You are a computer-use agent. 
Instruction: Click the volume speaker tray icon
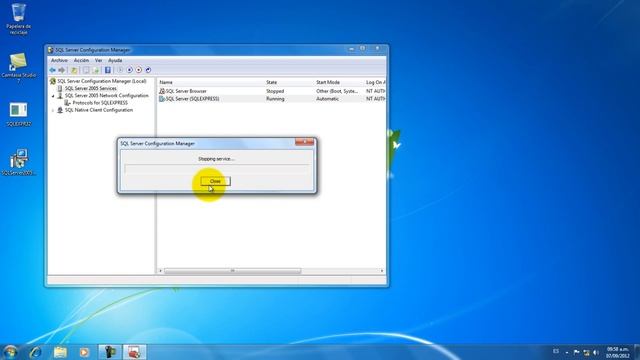tap(596, 352)
